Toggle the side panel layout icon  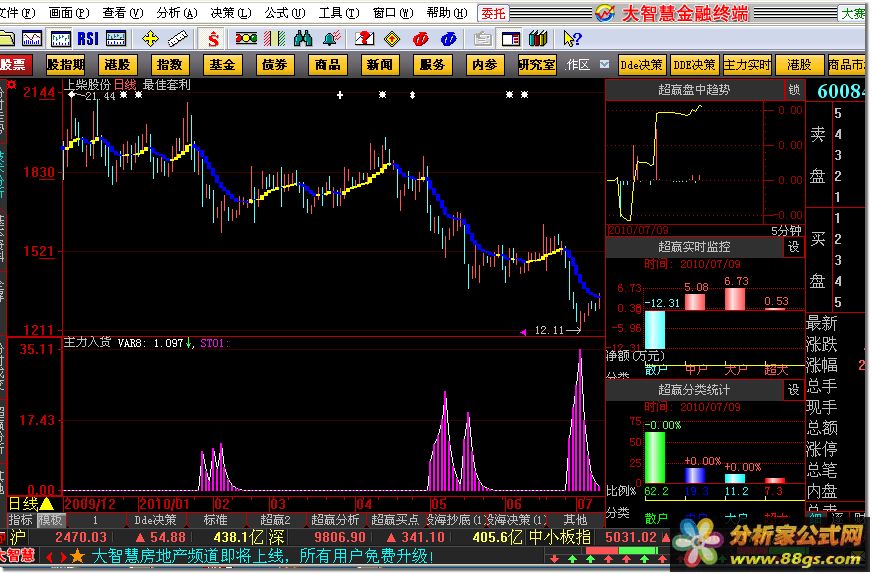(510, 38)
